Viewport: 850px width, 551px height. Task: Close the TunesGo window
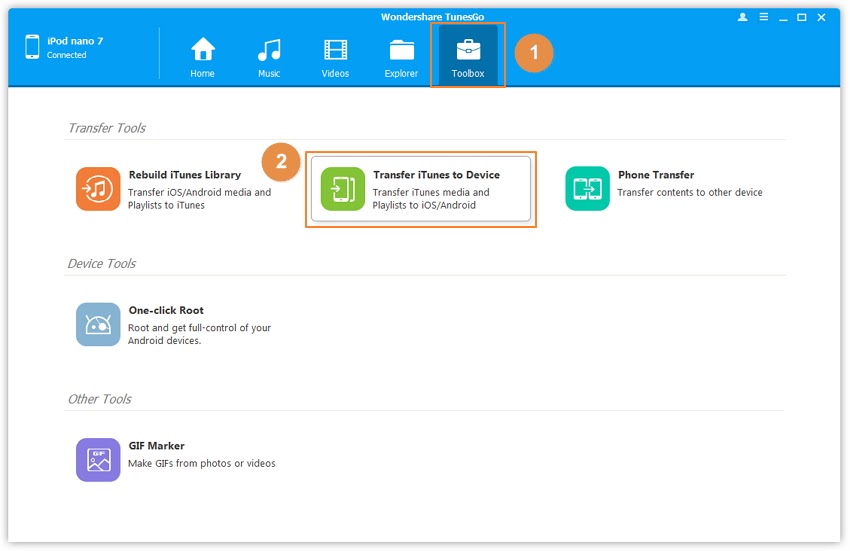pyautogui.click(x=821, y=17)
